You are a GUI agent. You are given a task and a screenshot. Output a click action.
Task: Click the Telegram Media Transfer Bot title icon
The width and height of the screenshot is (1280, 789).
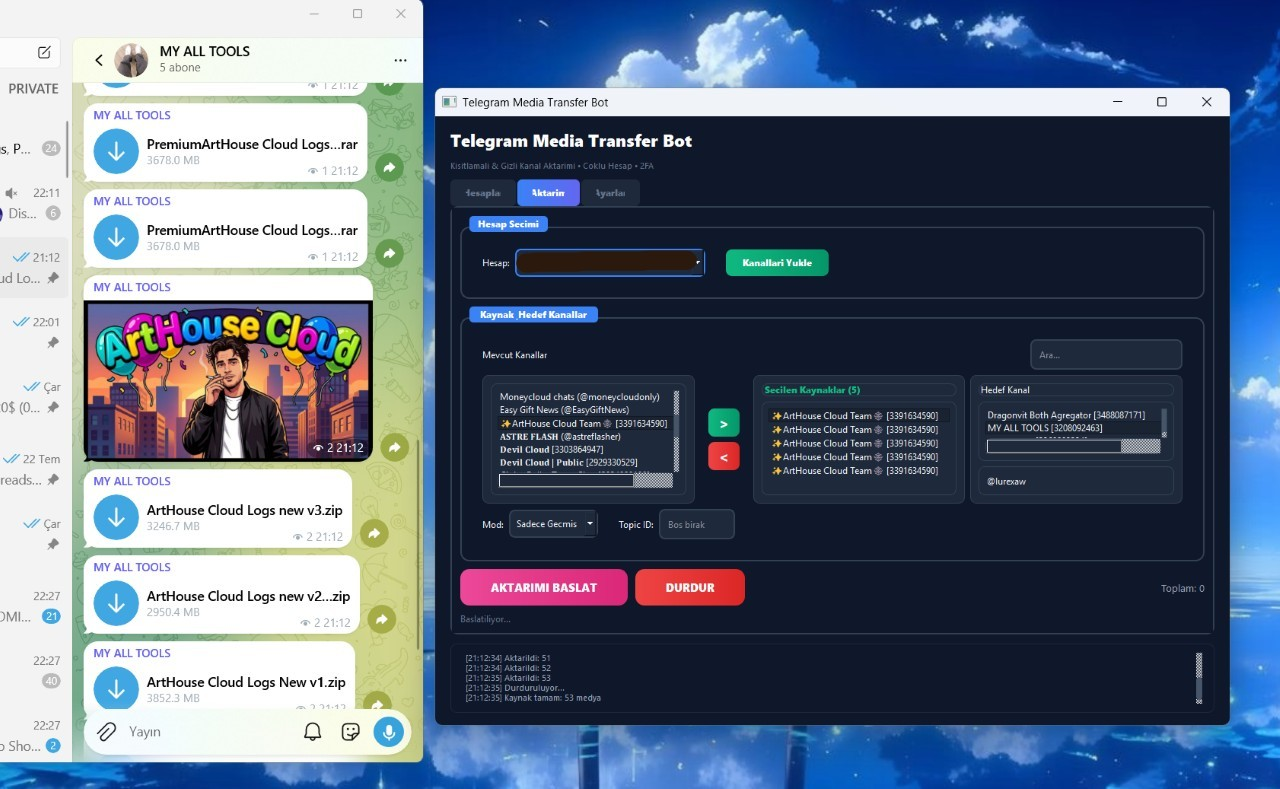(x=449, y=102)
